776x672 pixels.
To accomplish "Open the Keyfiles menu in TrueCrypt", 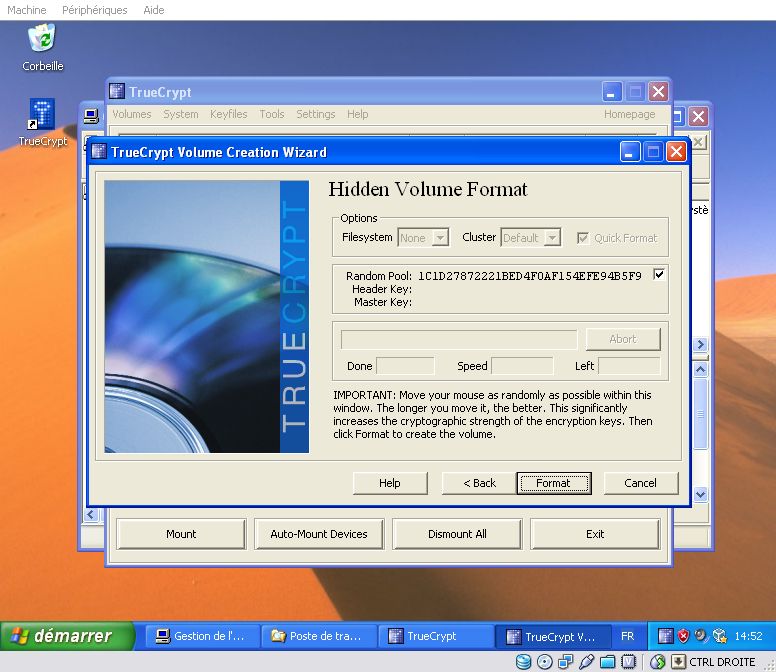I will [229, 114].
